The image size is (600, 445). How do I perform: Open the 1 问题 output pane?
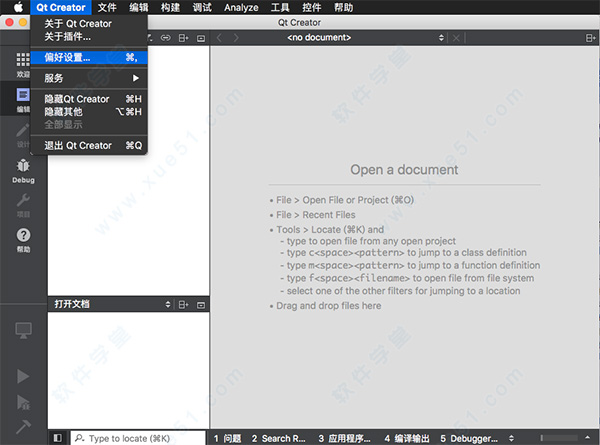(x=227, y=438)
